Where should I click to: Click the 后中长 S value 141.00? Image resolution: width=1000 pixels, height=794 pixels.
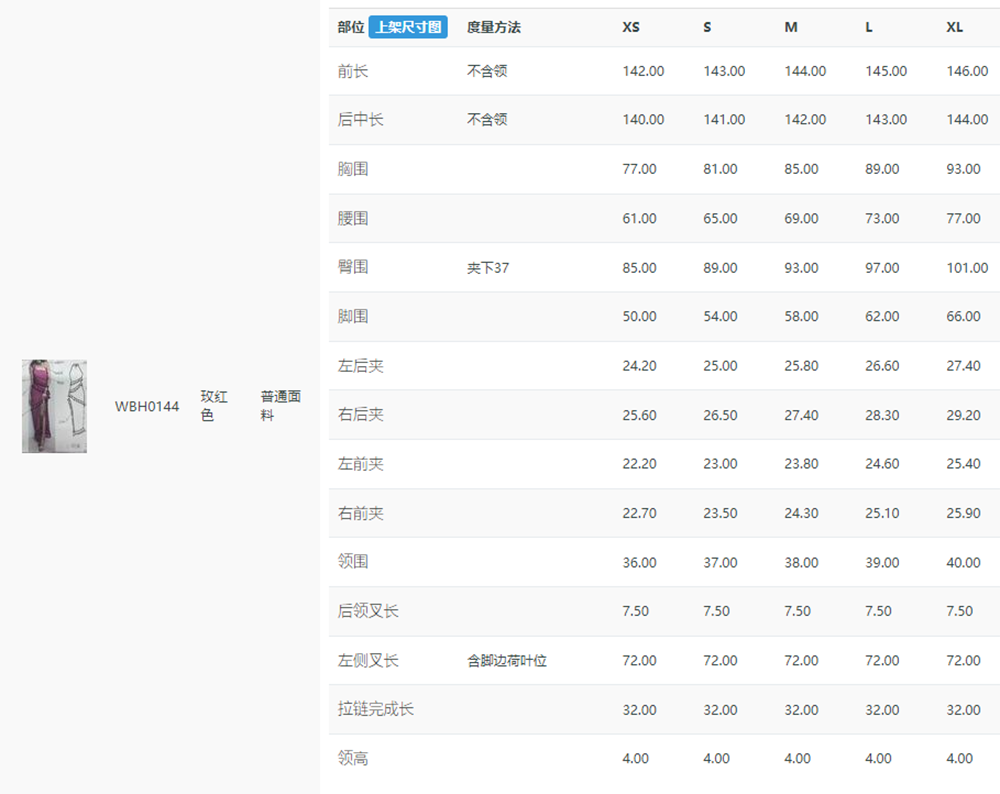(724, 119)
